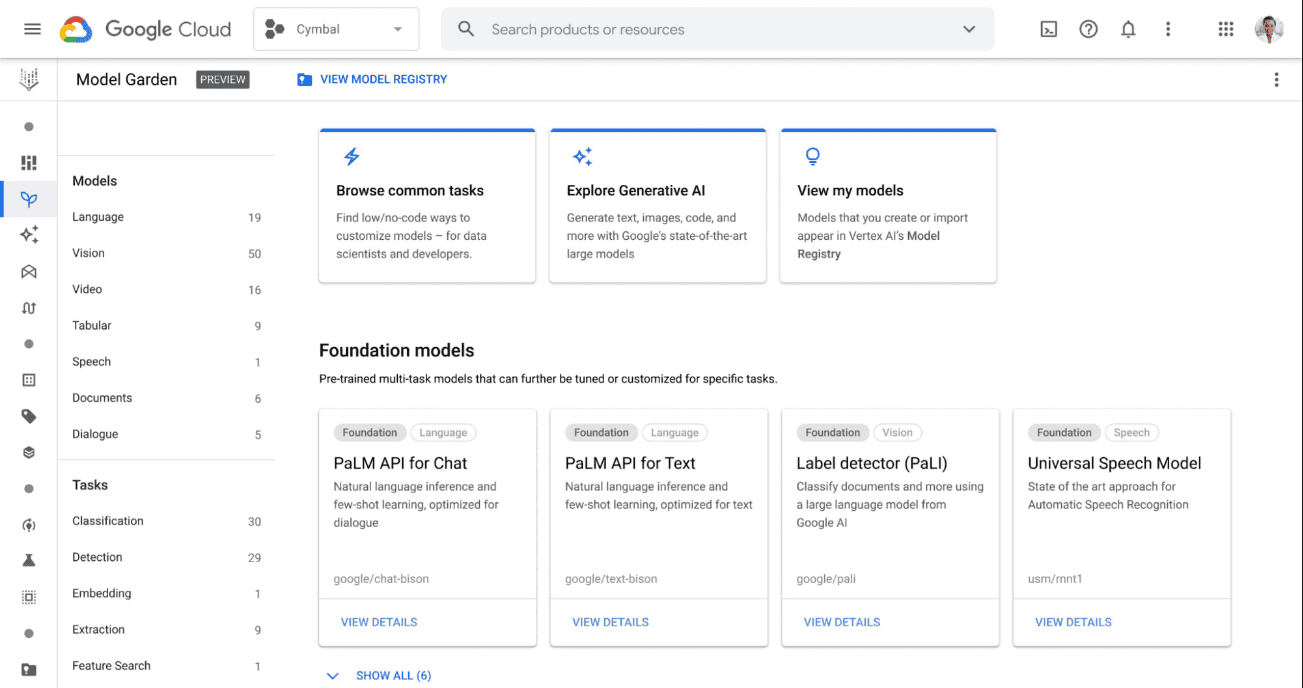Open the notifications bell

(1128, 29)
